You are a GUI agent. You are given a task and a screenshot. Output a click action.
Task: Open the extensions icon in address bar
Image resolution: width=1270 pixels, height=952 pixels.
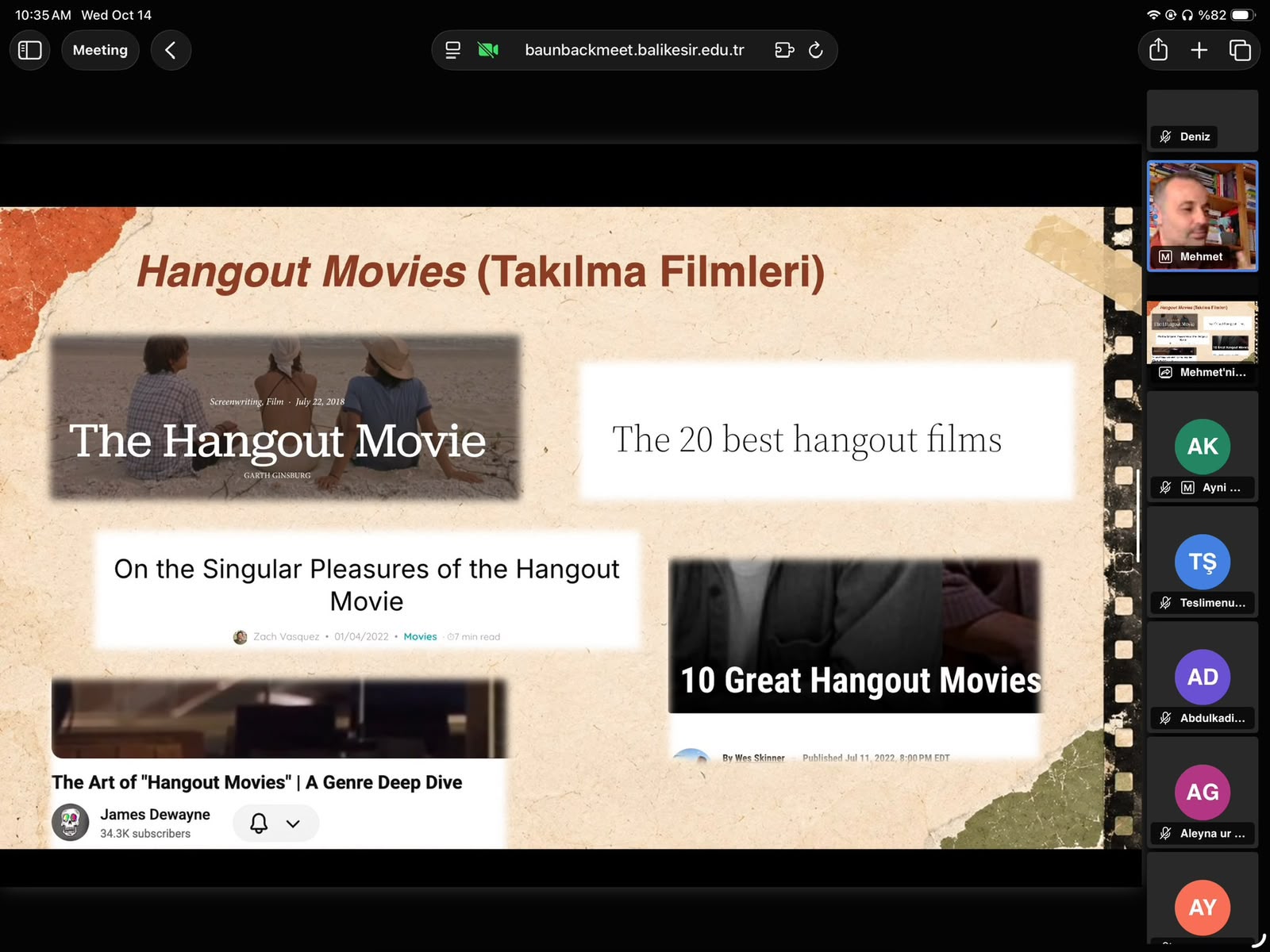click(x=784, y=50)
